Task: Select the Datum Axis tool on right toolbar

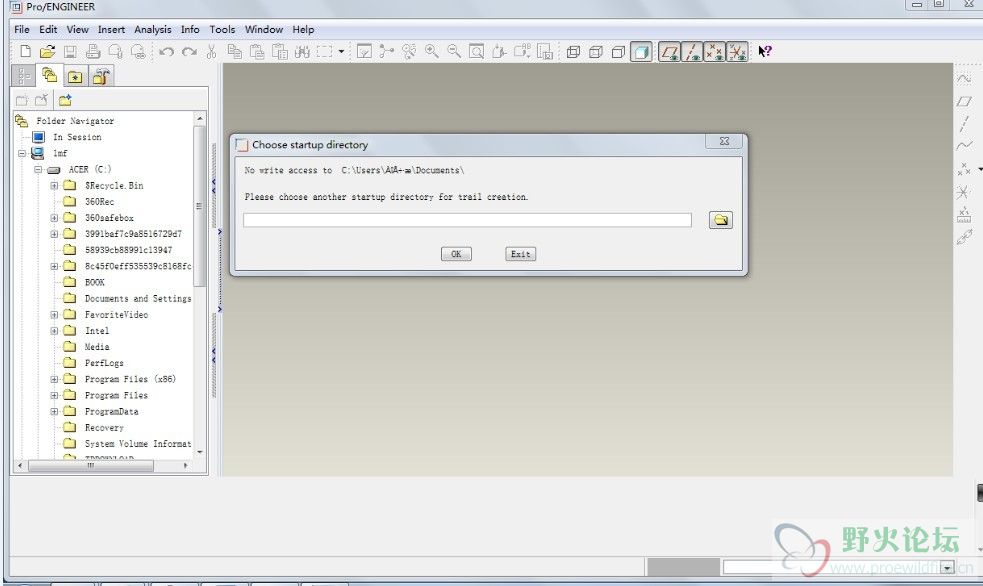Action: [964, 123]
